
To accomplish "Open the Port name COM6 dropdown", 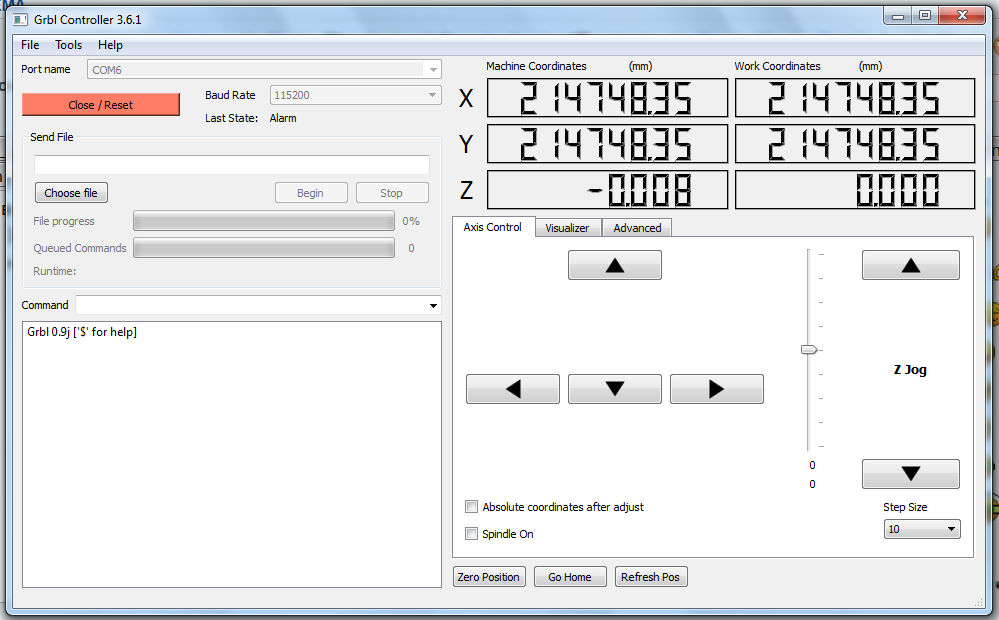I will 264,69.
